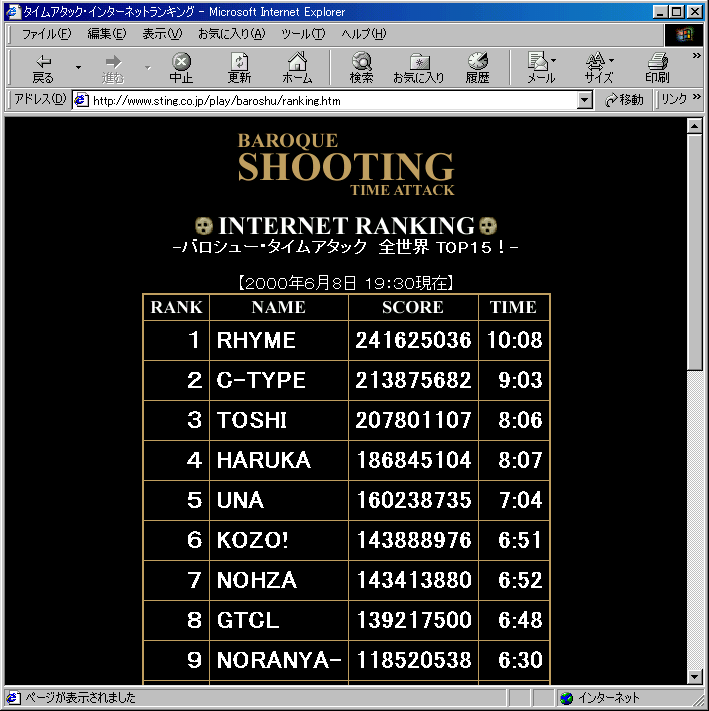Screen dimensions: 709x711
Task: Open the 検索 search pane
Action: click(361, 68)
